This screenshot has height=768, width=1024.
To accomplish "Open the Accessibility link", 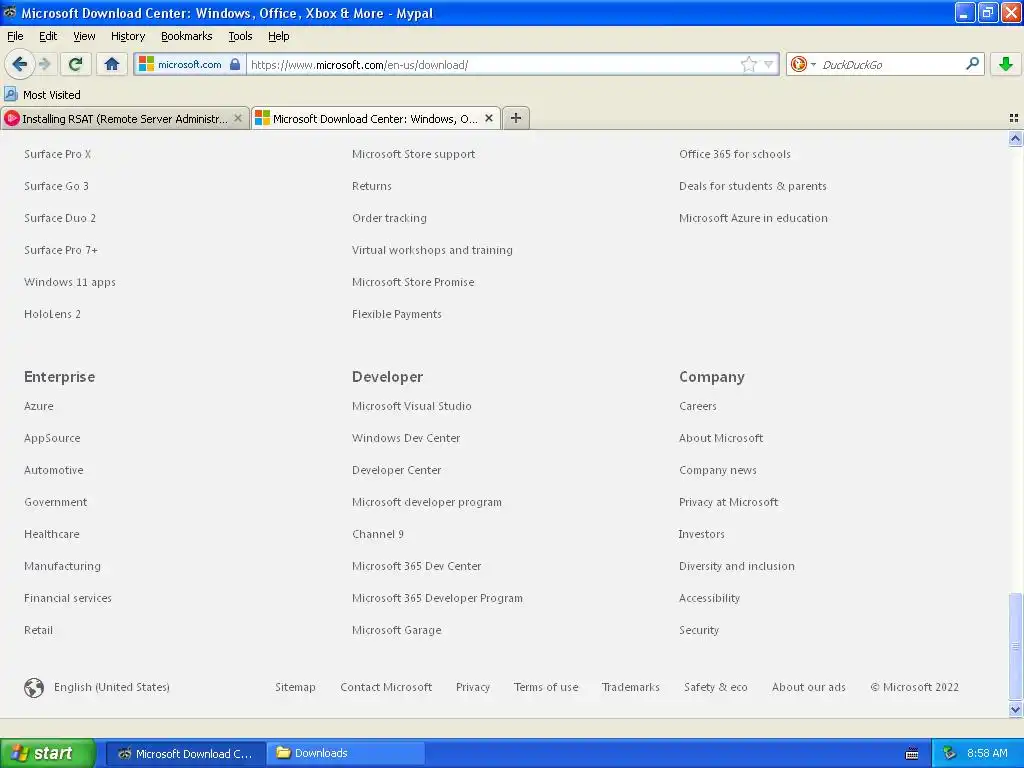I will 709,598.
